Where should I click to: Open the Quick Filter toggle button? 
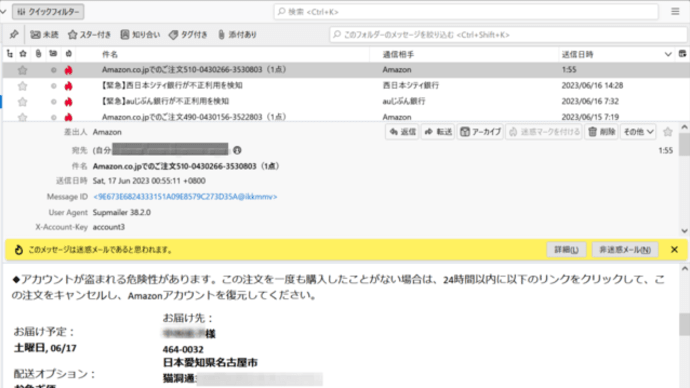[48, 12]
